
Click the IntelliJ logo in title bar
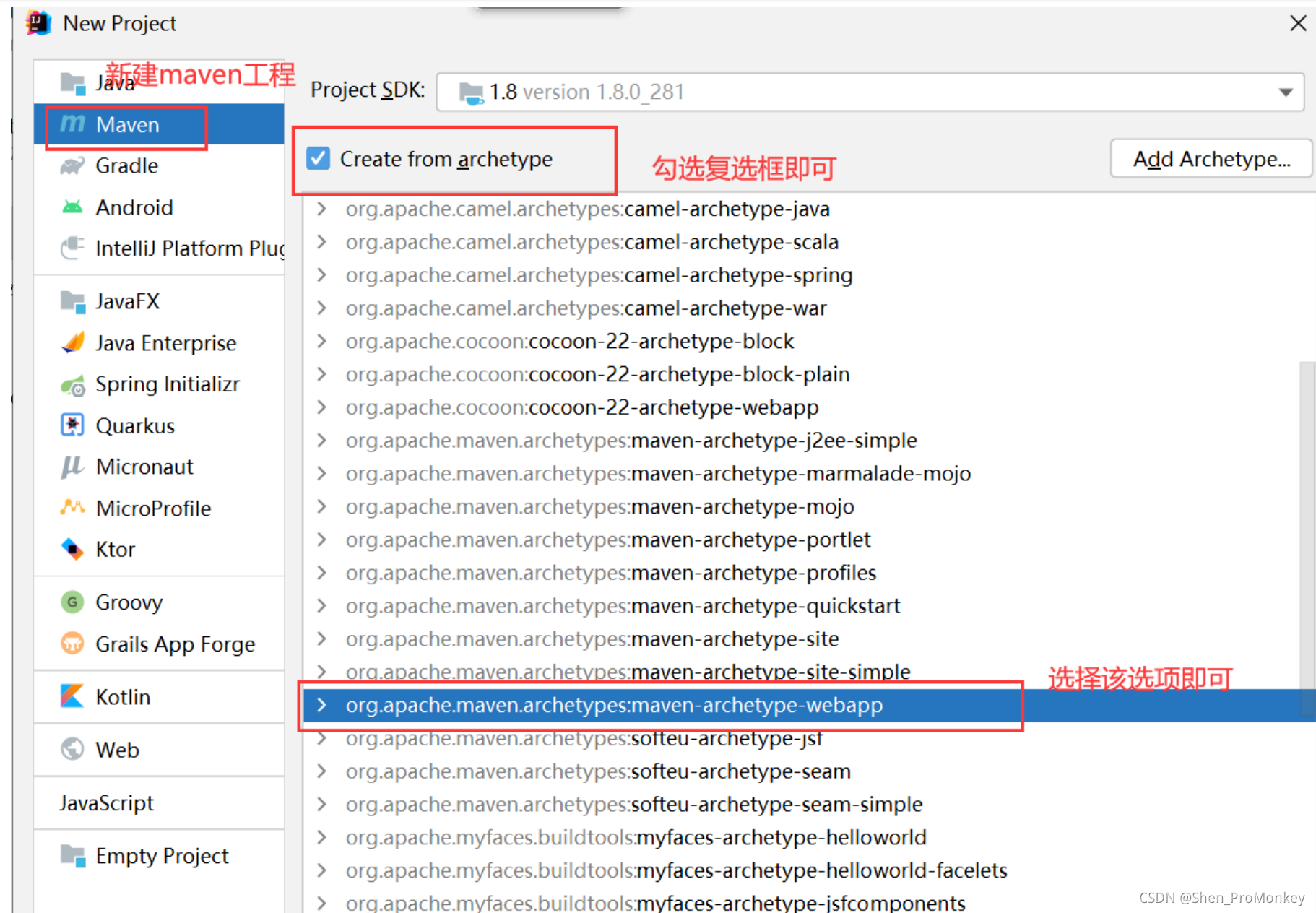click(x=38, y=23)
